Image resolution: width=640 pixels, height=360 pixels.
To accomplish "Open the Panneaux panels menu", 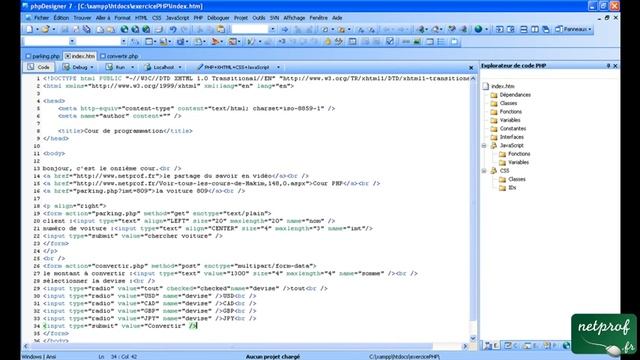I will (x=573, y=29).
